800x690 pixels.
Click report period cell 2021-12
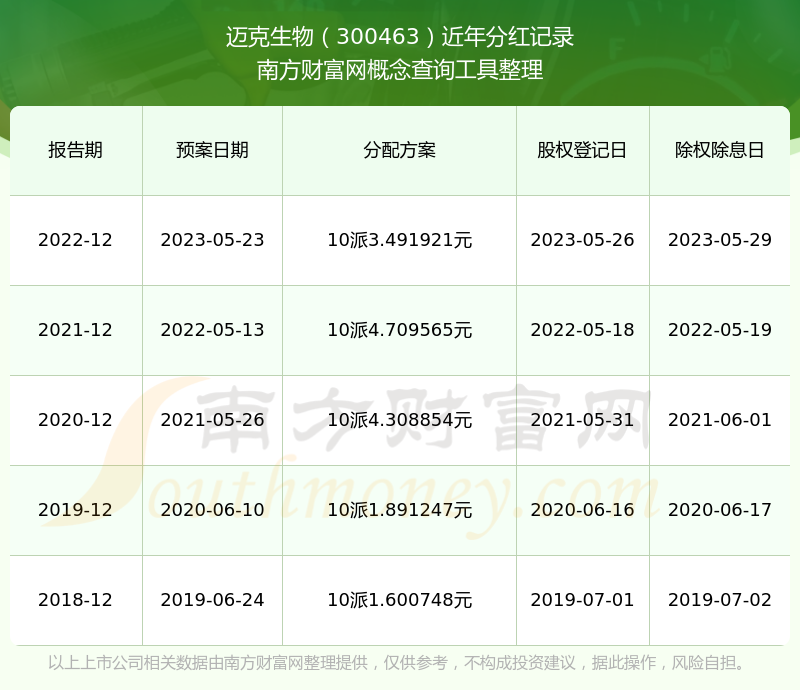point(76,330)
